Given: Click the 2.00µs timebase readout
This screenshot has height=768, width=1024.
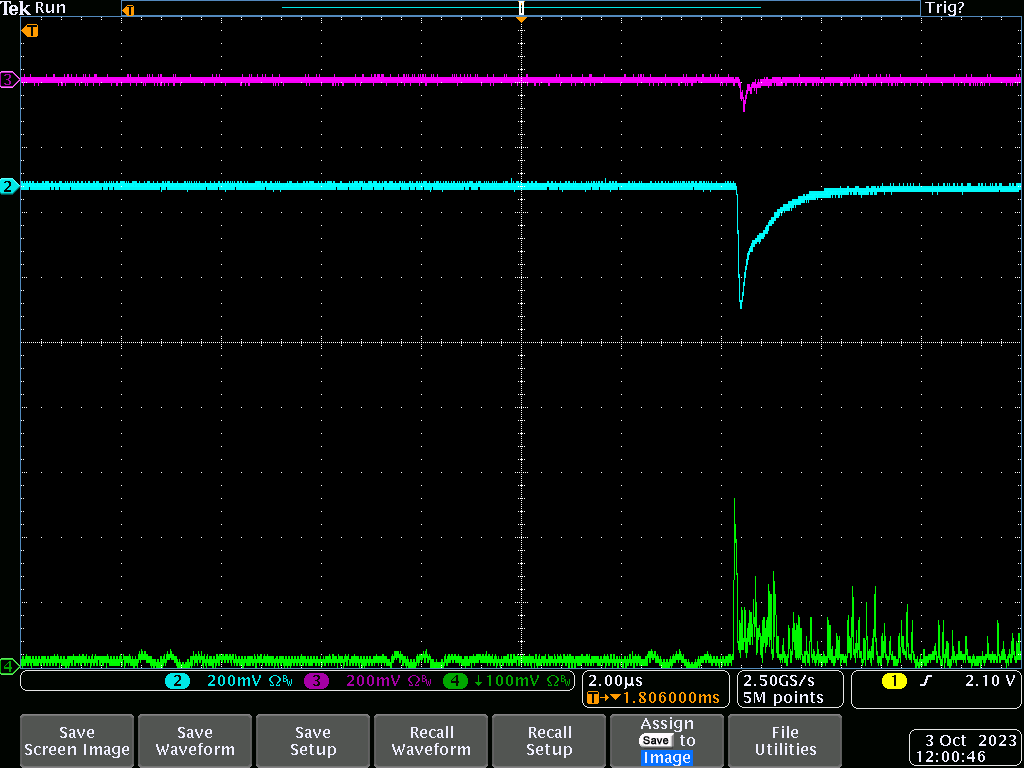Looking at the screenshot, I should point(615,680).
